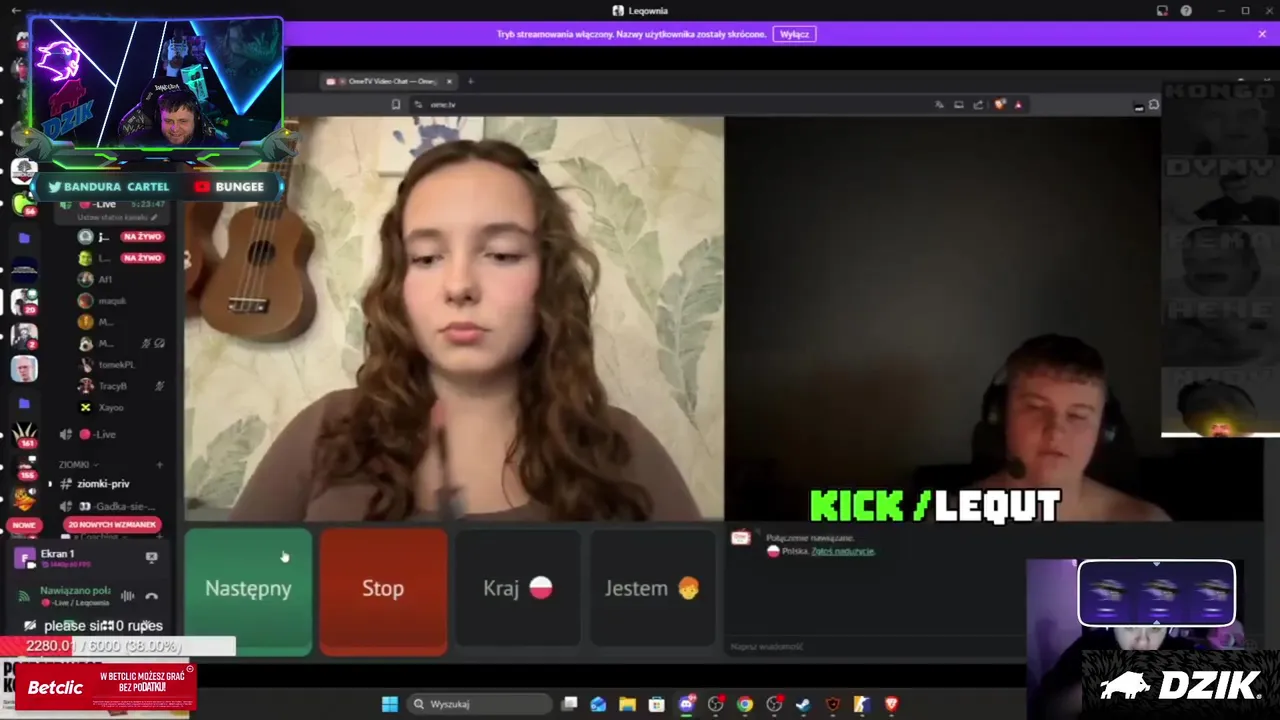1280x720 pixels.
Task: Open Steam from the taskbar
Action: tap(803, 704)
